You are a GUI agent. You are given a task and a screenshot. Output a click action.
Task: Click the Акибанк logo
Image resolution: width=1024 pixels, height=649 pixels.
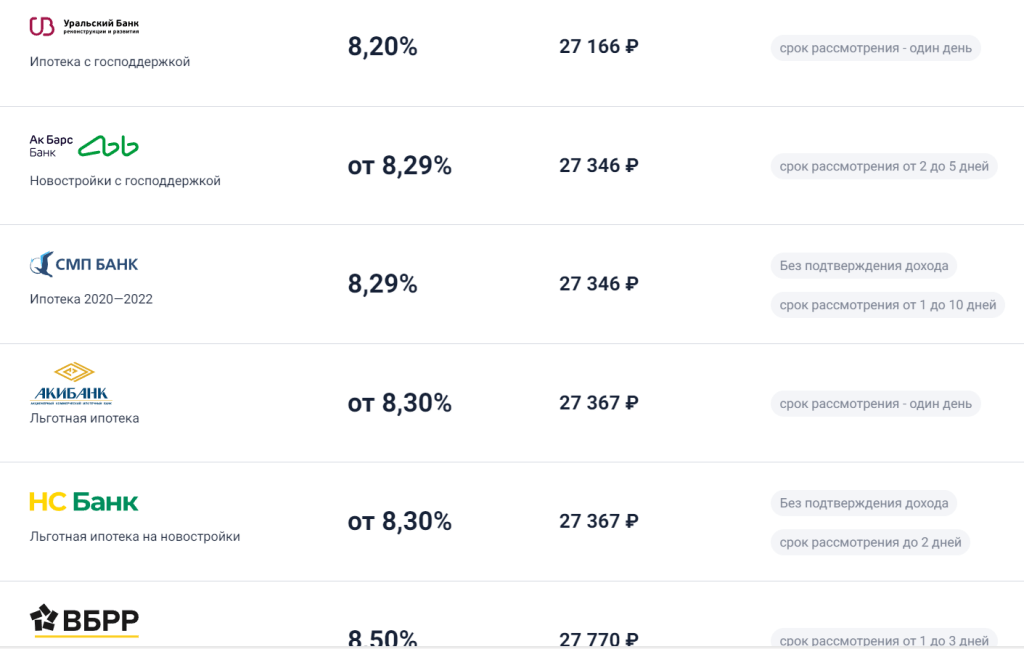click(70, 384)
